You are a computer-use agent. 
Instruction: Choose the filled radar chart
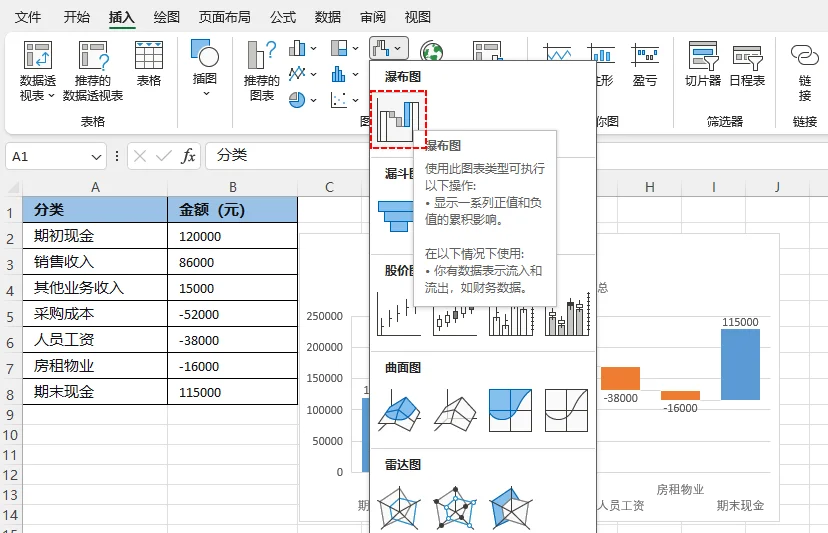point(510,508)
